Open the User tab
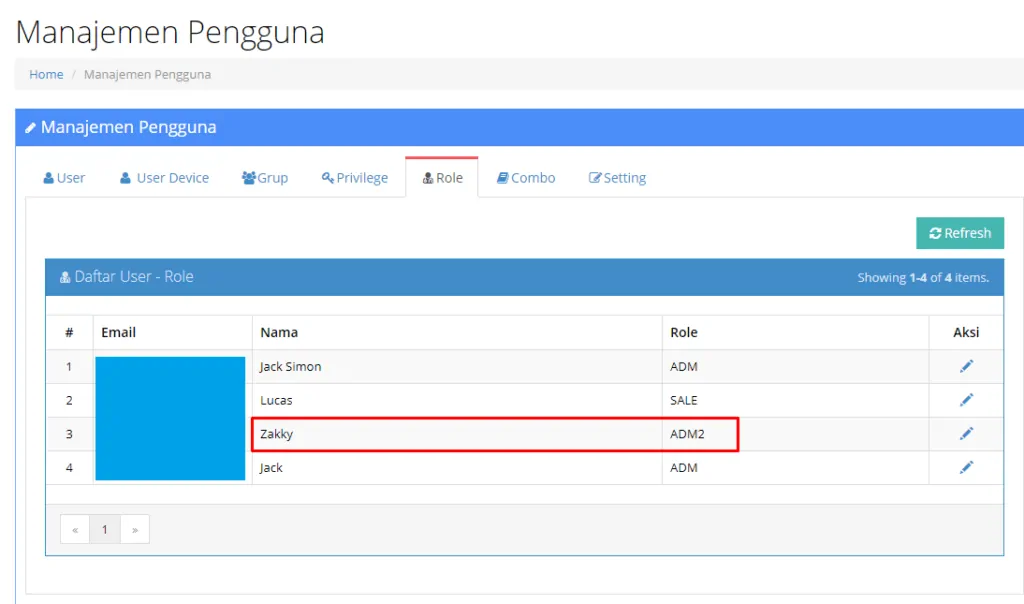Screen dimensions: 1024x604 tap(64, 178)
